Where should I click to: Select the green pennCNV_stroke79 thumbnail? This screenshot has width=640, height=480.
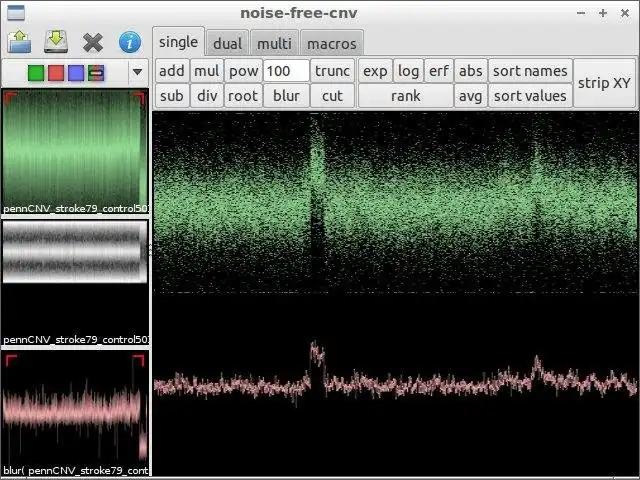pos(75,152)
